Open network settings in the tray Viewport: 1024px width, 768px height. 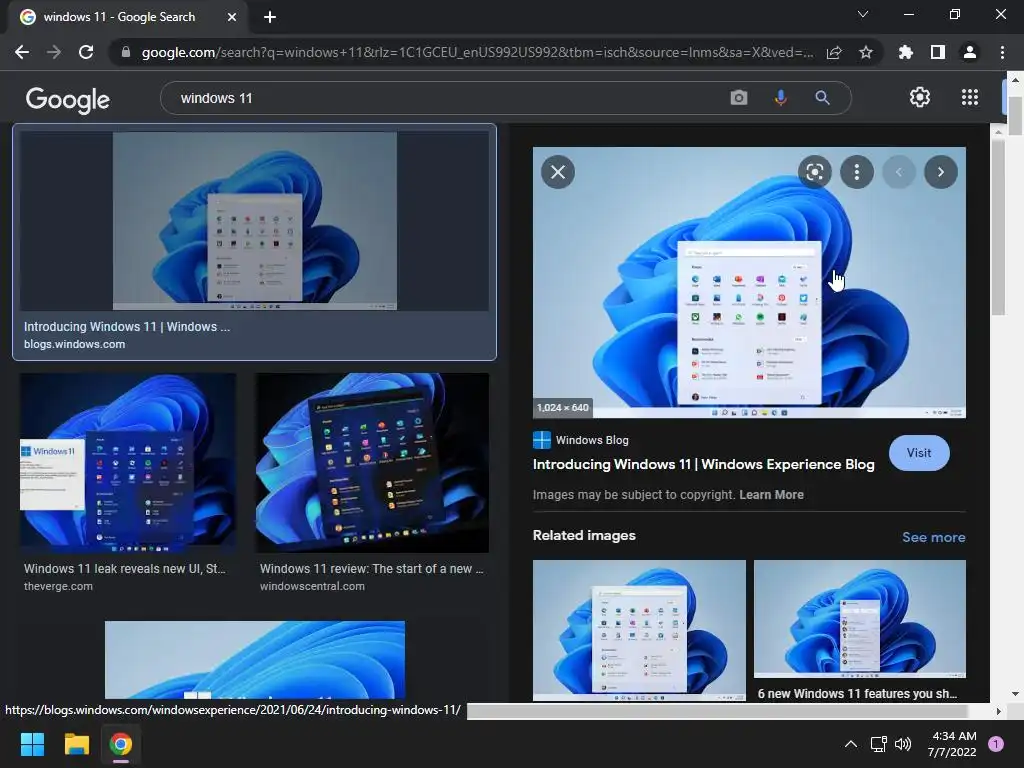coord(878,744)
